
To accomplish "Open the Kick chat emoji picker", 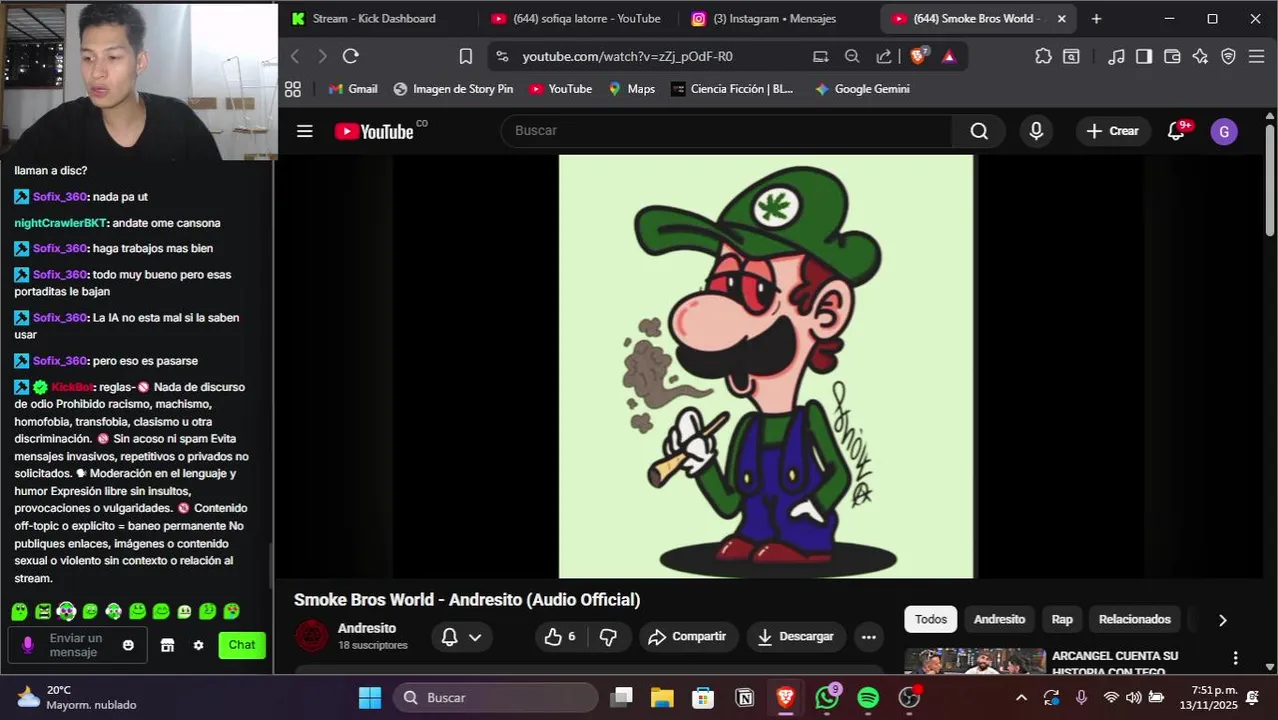I will (128, 646).
